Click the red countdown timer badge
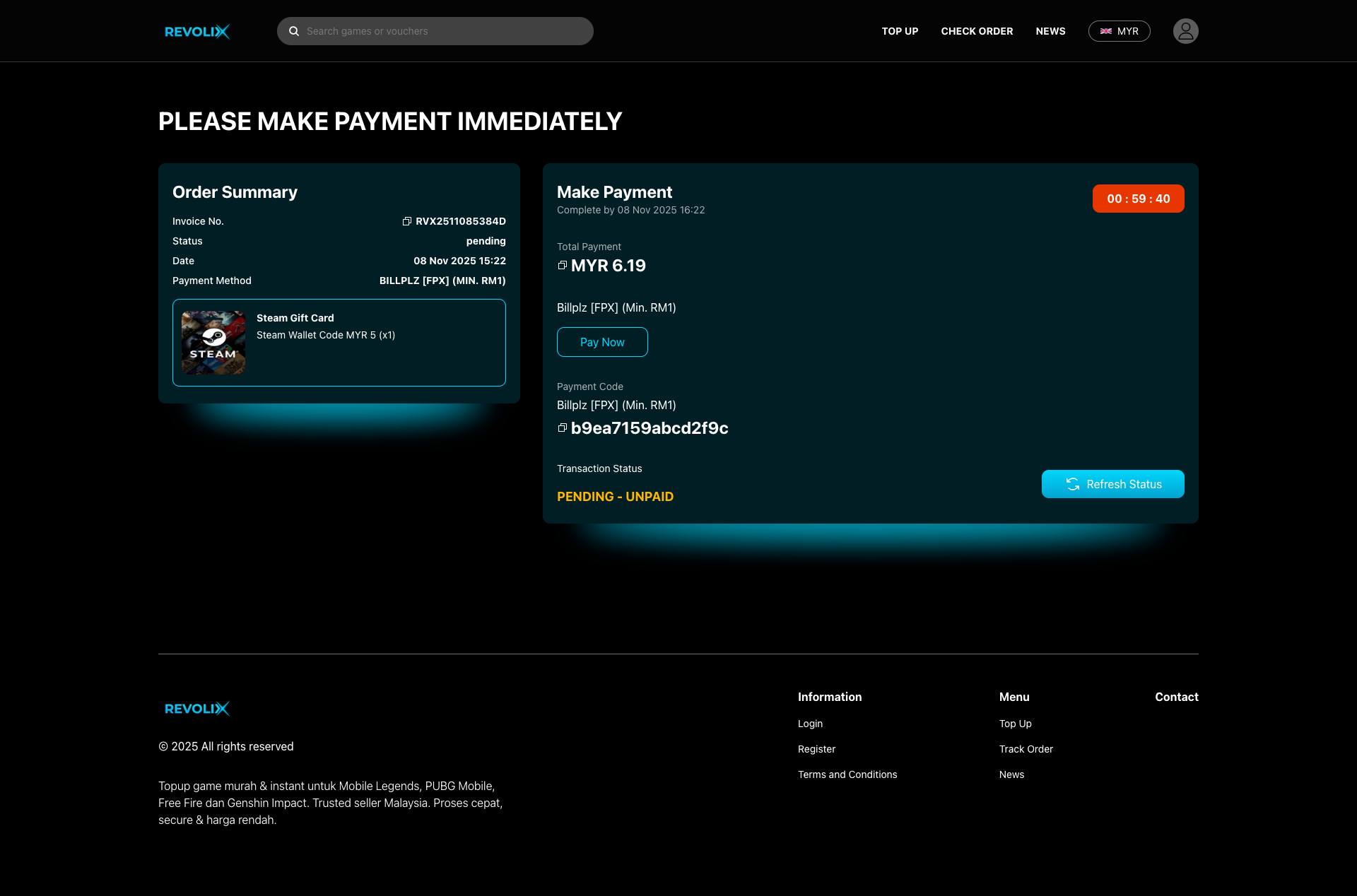This screenshot has height=896, width=1357. (1138, 199)
